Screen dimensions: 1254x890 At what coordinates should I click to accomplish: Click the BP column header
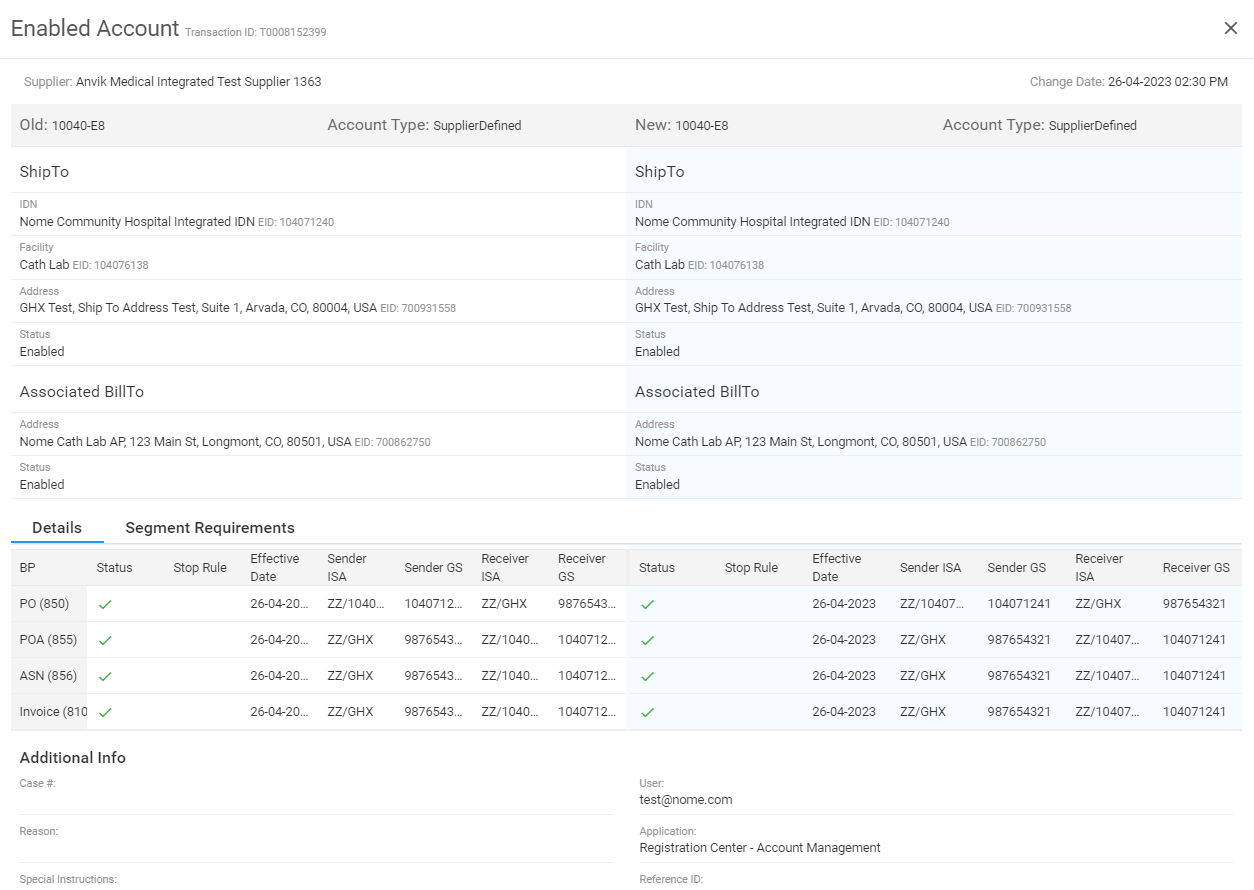tap(28, 568)
